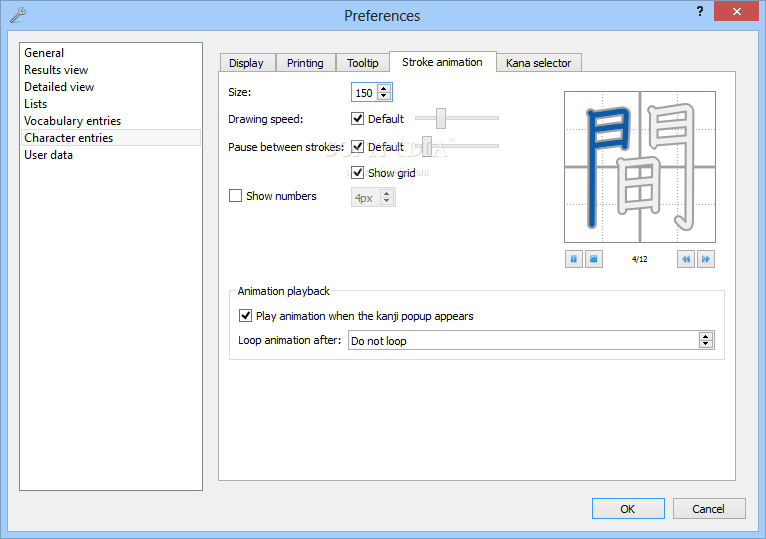The image size is (766, 539).
Task: Click the Cancel button
Action: [709, 509]
